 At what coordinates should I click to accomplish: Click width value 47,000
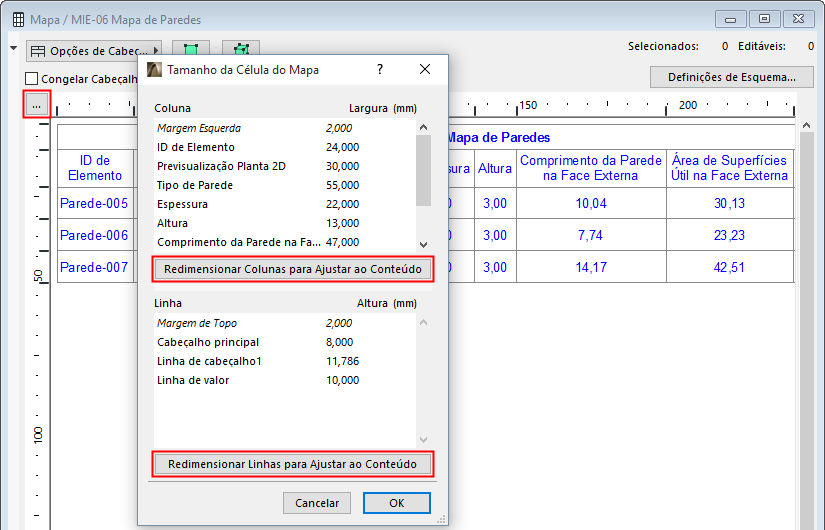pyautogui.click(x=343, y=242)
